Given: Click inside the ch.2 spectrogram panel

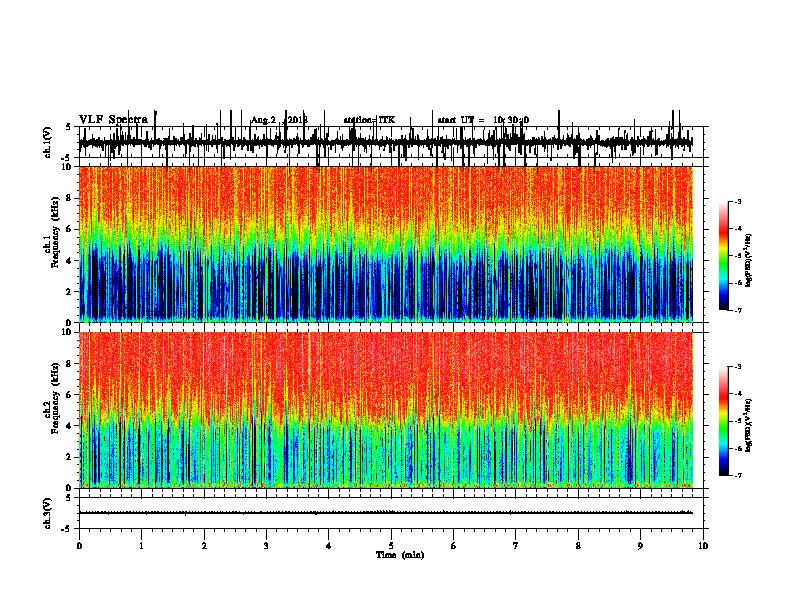Looking at the screenshot, I should 386,410.
